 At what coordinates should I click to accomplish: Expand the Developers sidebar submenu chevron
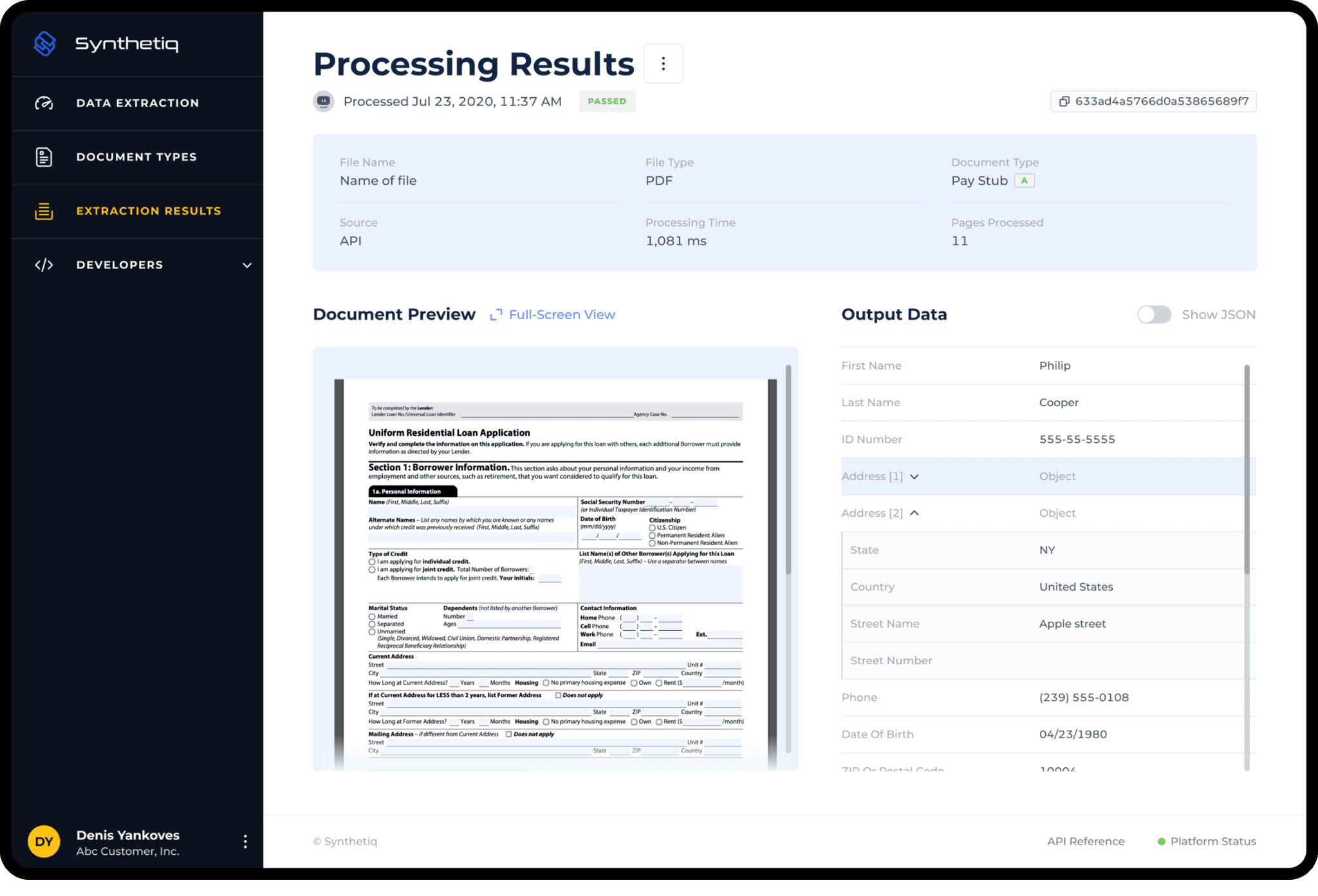(x=247, y=265)
